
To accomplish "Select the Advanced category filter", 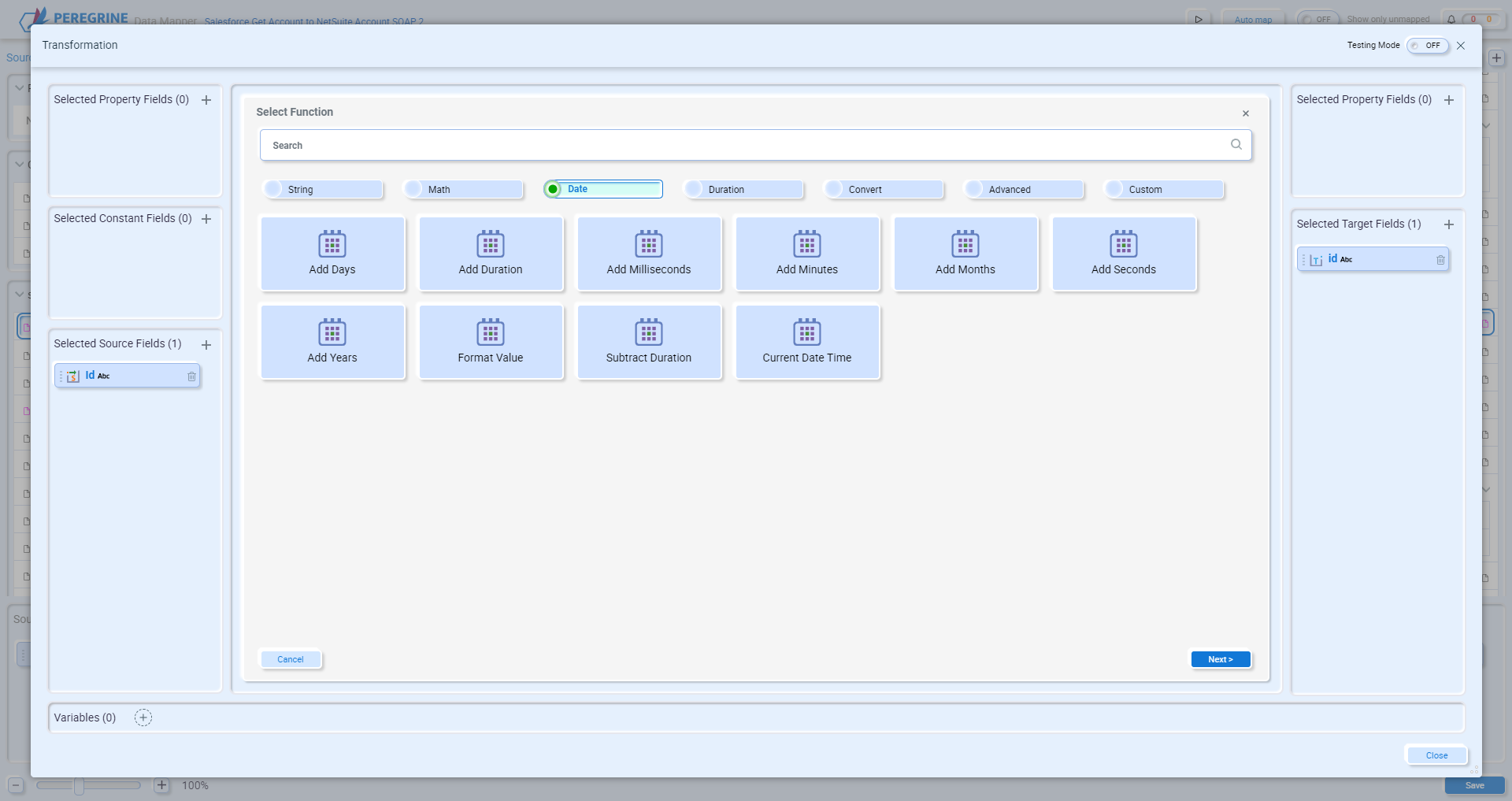I will 1024,189.
